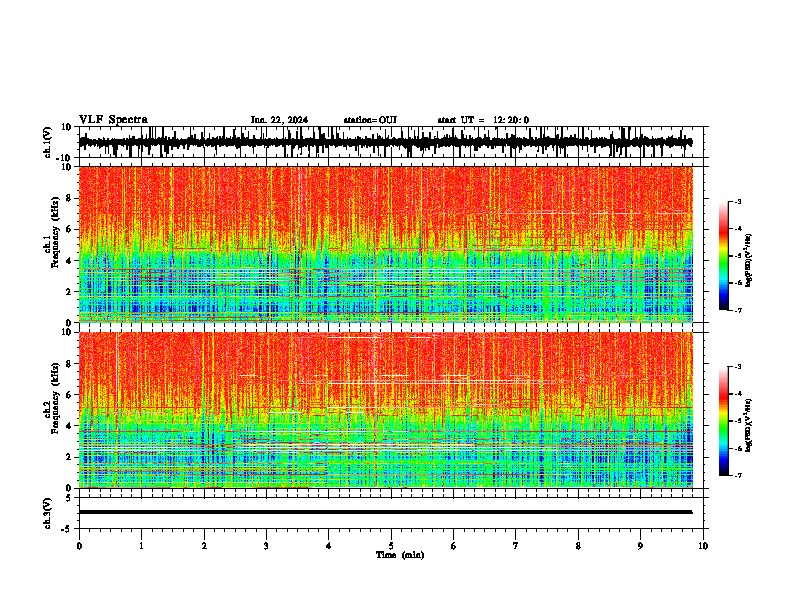Click time axis tick label "1"
Screen dimensions: 792x612
click(x=141, y=546)
